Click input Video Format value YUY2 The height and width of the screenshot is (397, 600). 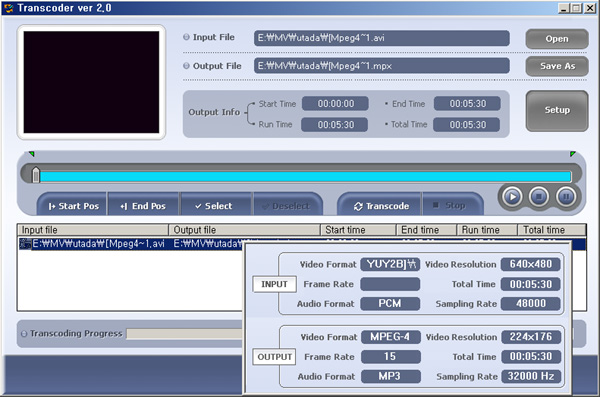390,264
